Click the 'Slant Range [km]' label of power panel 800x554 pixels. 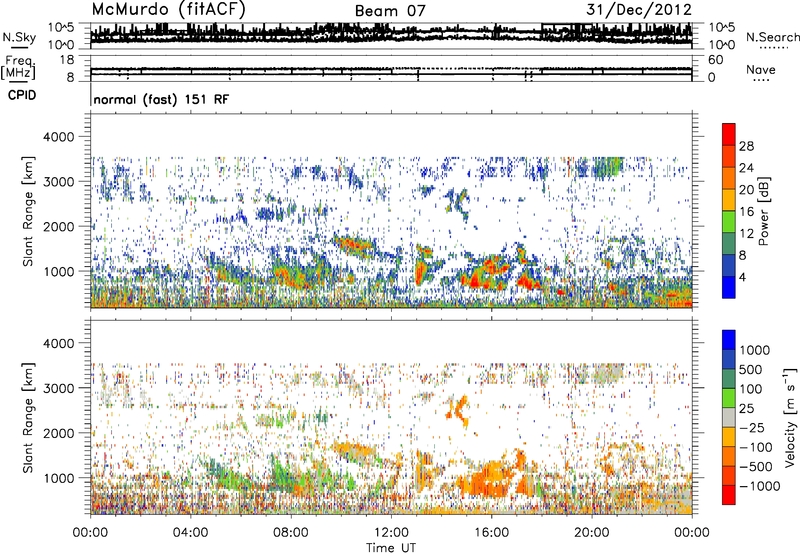click(28, 211)
